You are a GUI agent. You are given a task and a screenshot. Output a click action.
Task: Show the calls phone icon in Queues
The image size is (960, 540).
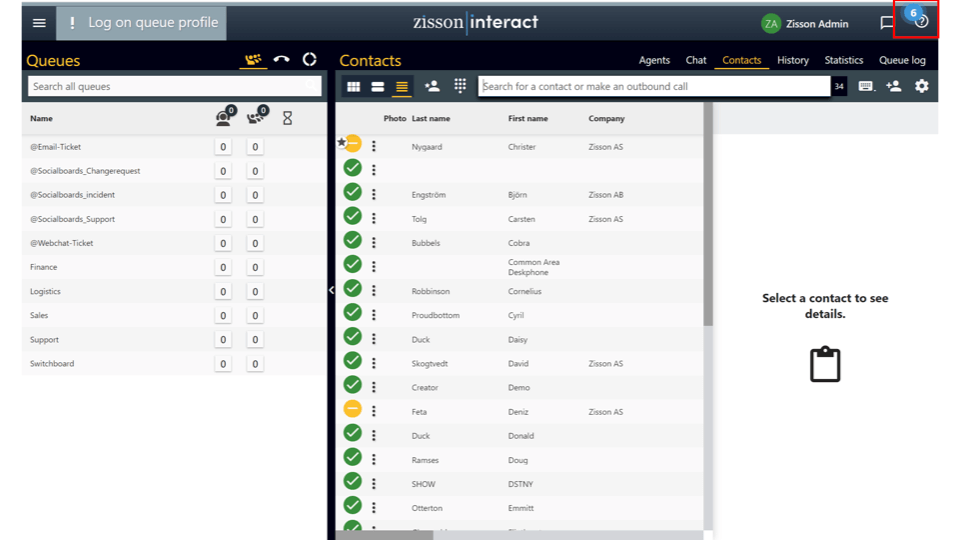click(x=282, y=59)
